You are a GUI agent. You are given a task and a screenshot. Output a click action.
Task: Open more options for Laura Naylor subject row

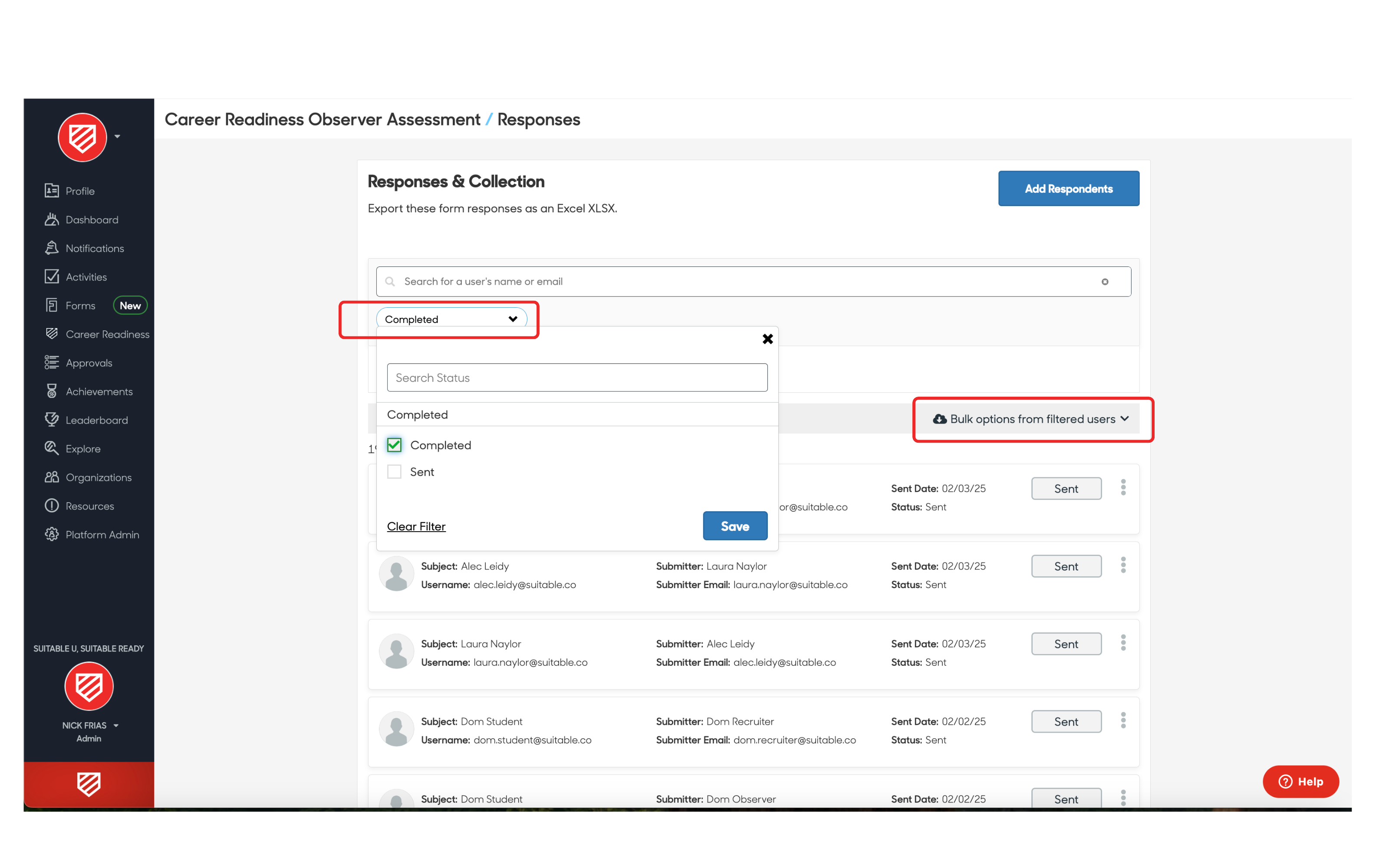1123,643
